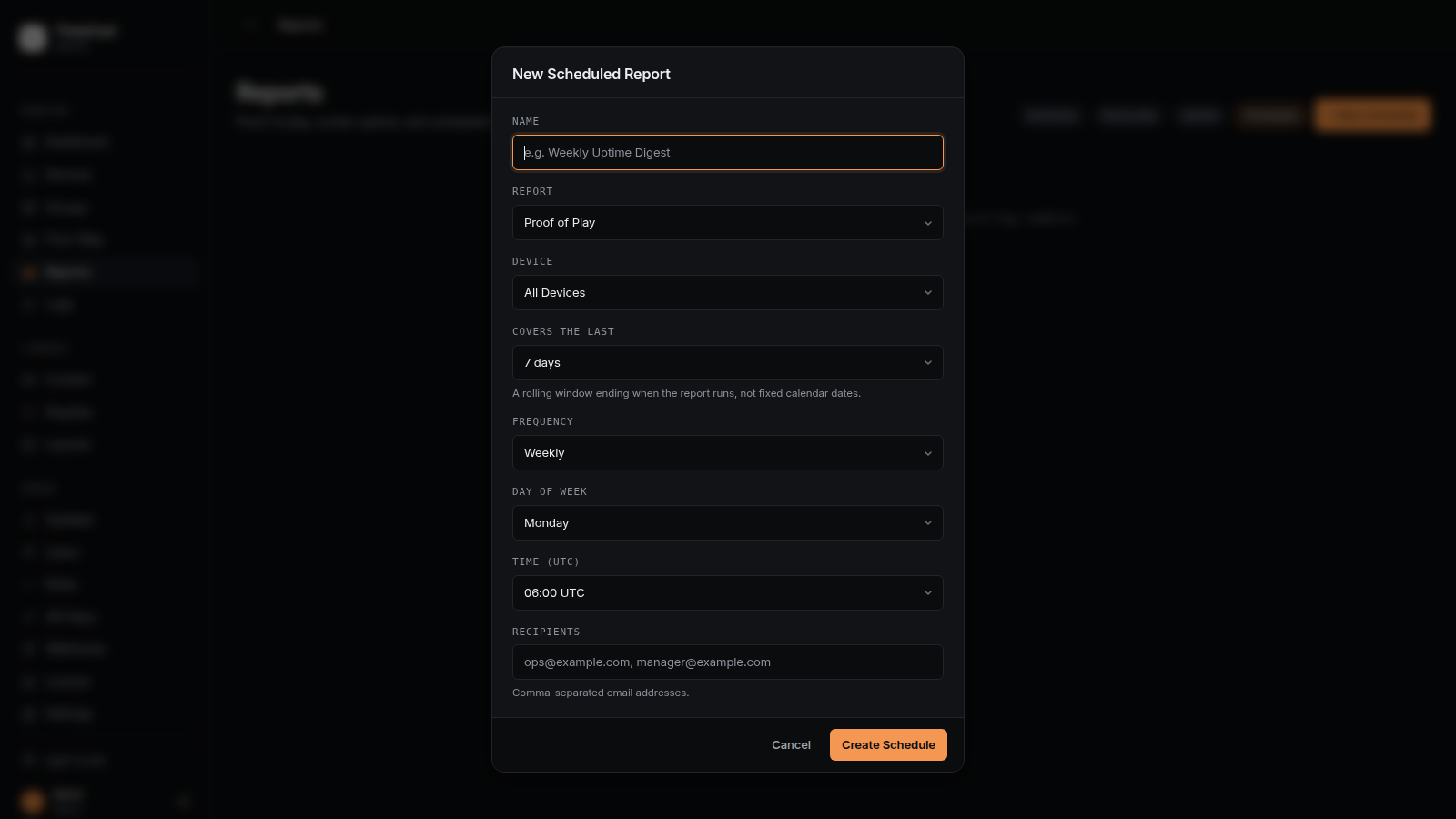Click 'Comma-separated email addresses.' hint text
The height and width of the screenshot is (819, 1456).
601,693
